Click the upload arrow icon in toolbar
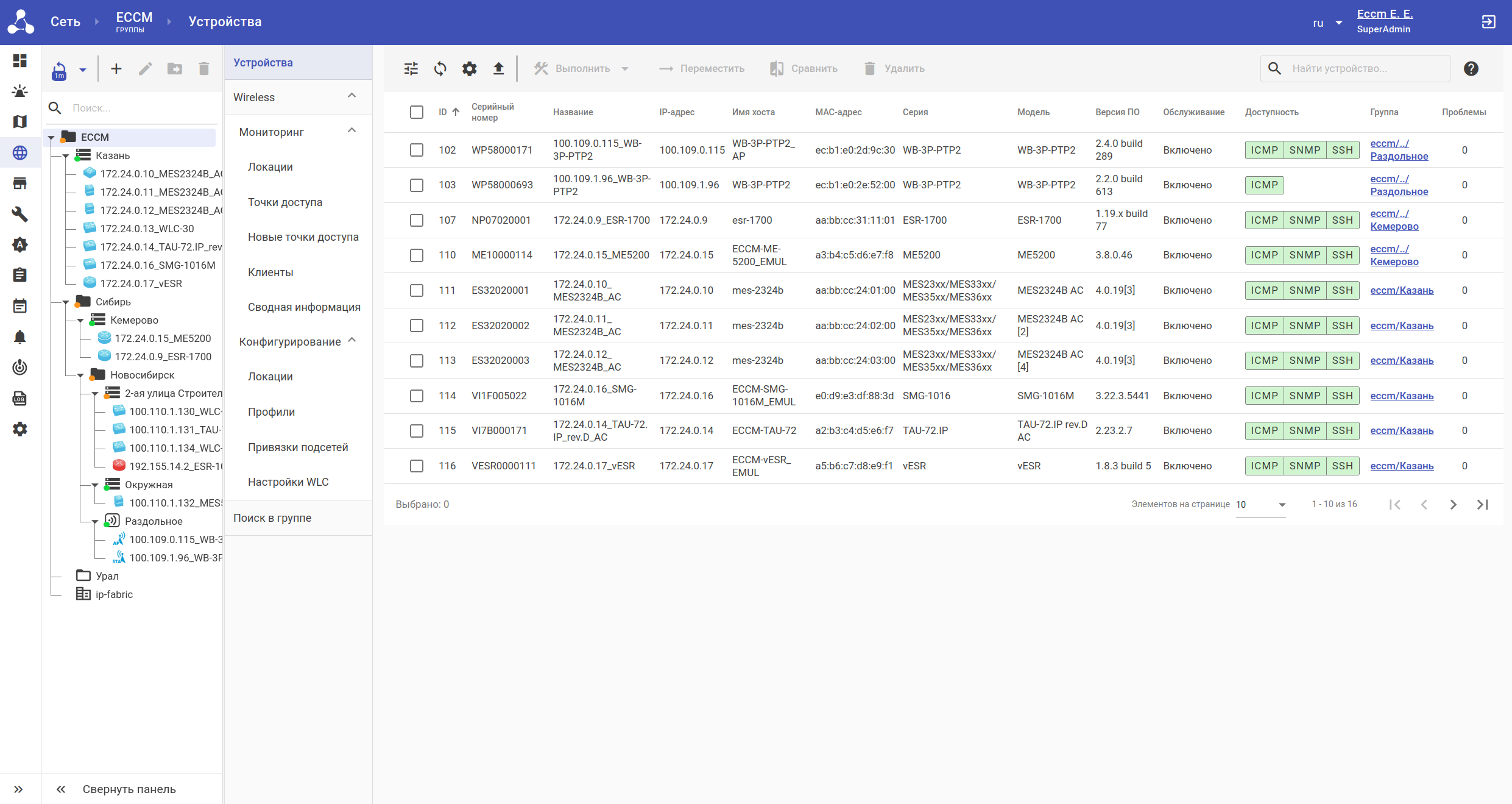This screenshot has height=804, width=1512. coord(498,69)
